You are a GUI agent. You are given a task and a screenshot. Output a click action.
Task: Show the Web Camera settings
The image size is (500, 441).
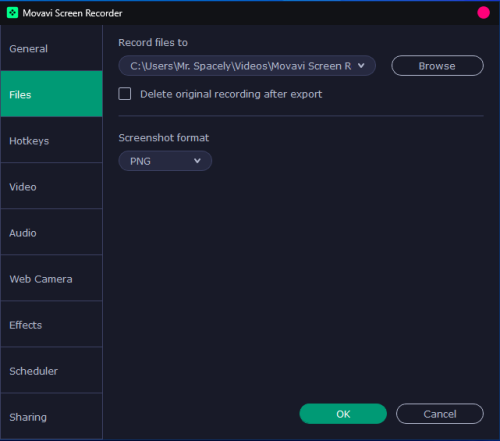(x=51, y=278)
